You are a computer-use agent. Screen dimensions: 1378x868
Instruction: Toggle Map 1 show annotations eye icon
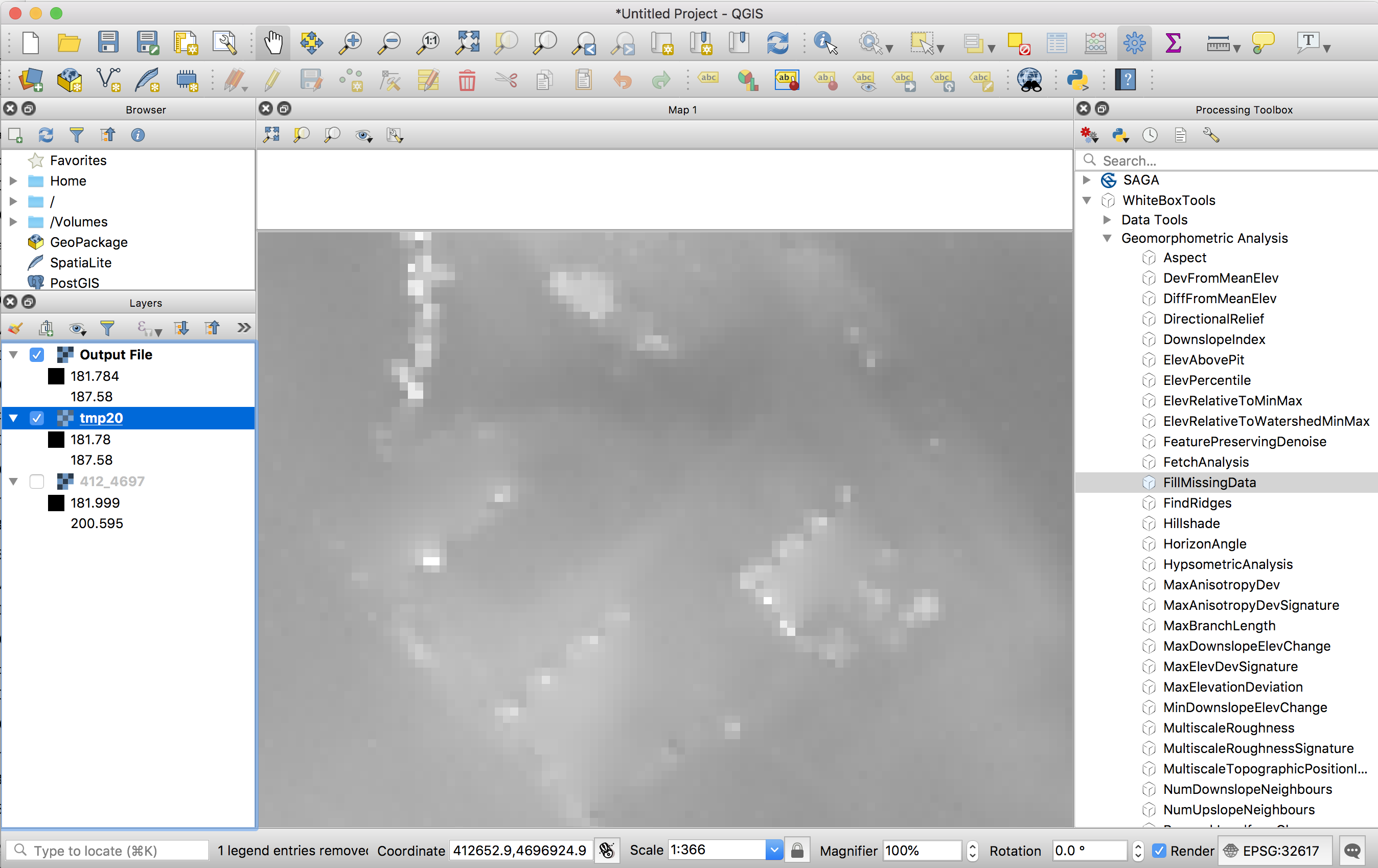[x=363, y=135]
